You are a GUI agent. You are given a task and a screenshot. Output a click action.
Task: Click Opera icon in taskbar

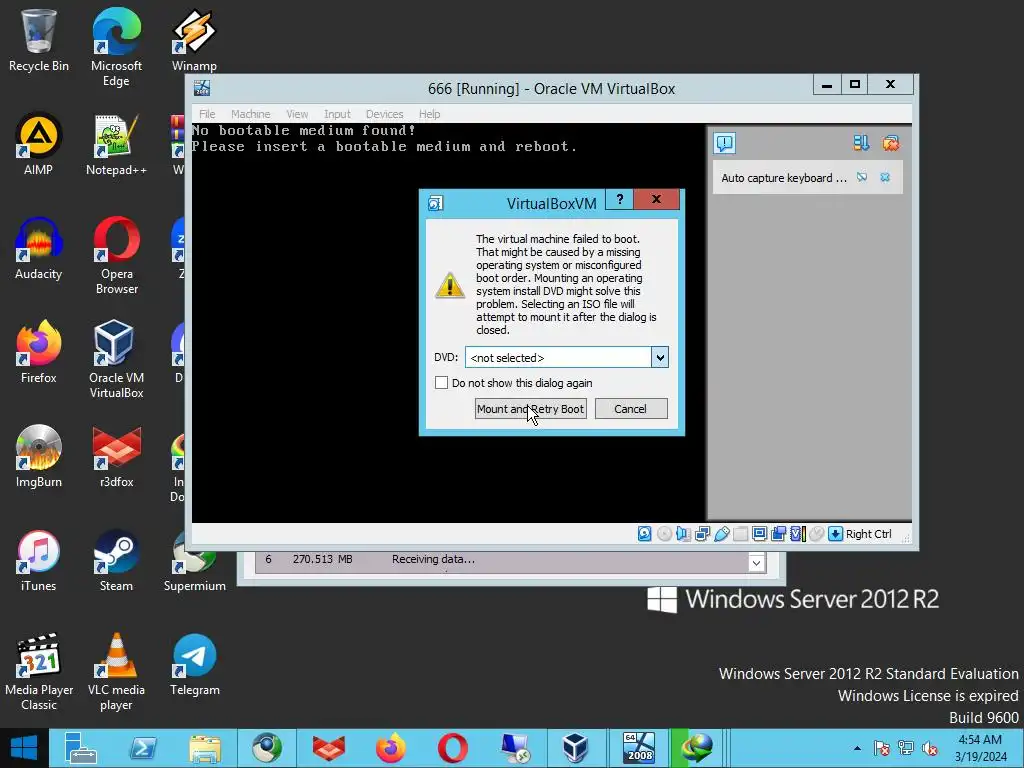453,748
